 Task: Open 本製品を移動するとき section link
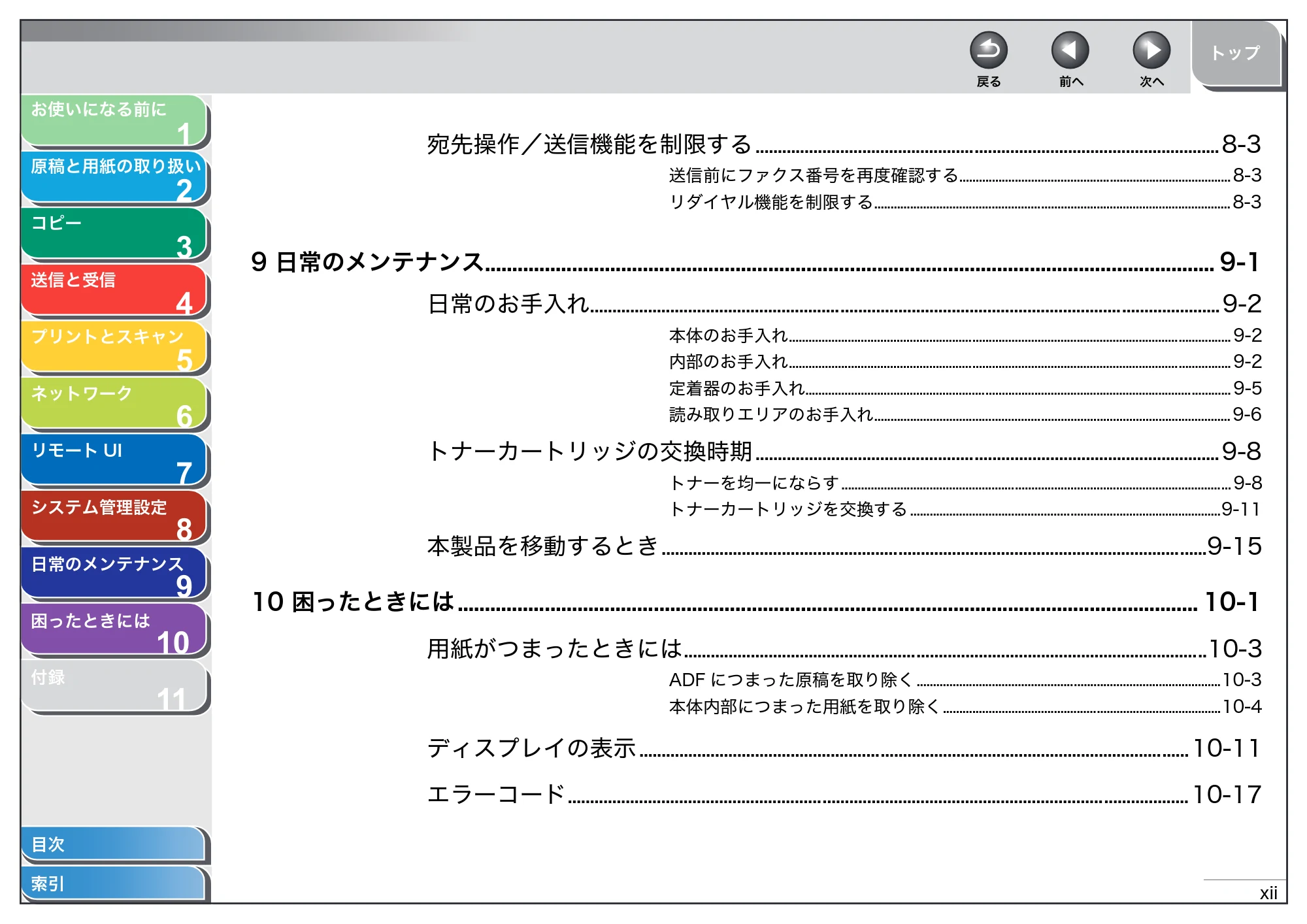pyautogui.click(x=844, y=546)
